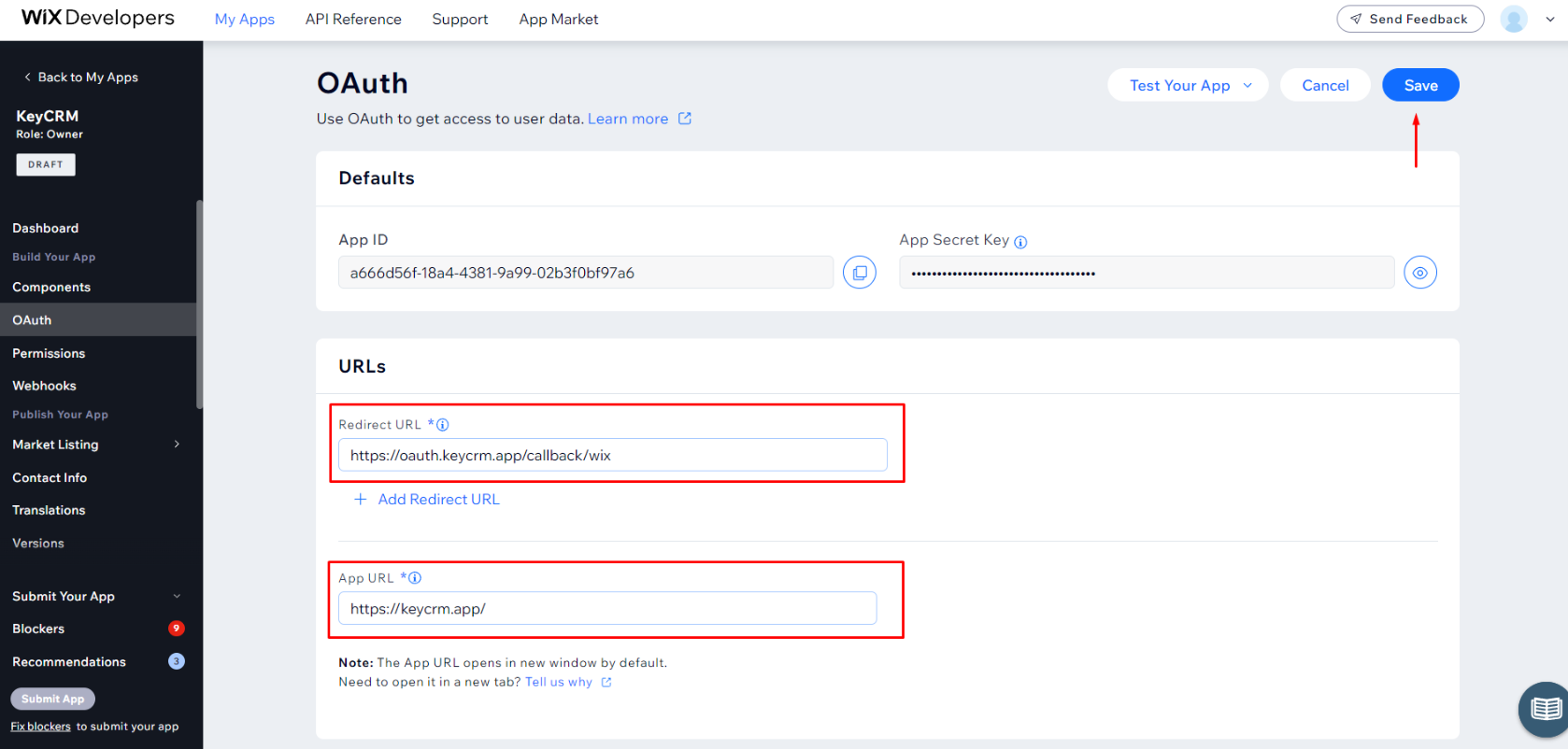Image resolution: width=1568 pixels, height=749 pixels.
Task: Expand Market Listing submenu chevron
Action: coord(177,445)
